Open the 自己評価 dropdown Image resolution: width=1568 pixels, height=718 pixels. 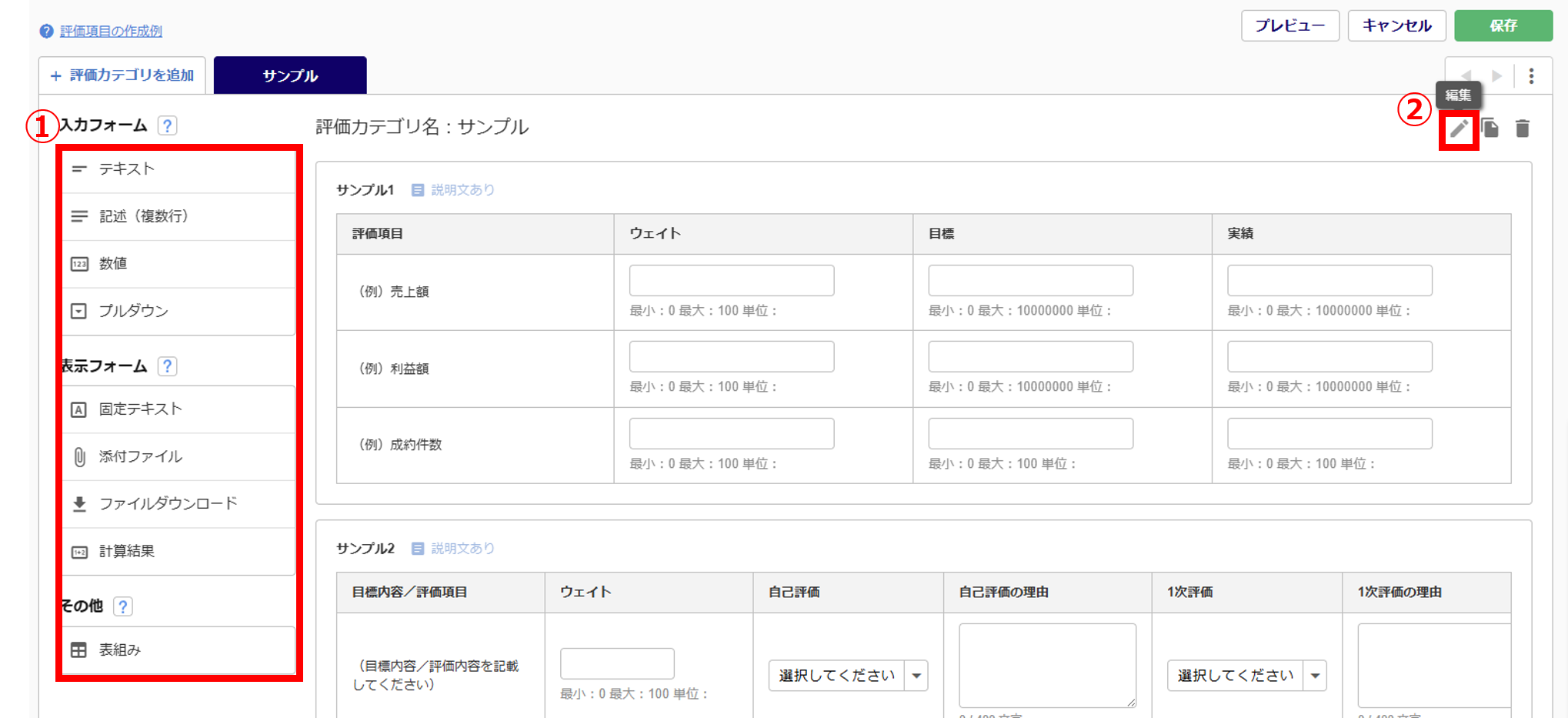pos(847,676)
